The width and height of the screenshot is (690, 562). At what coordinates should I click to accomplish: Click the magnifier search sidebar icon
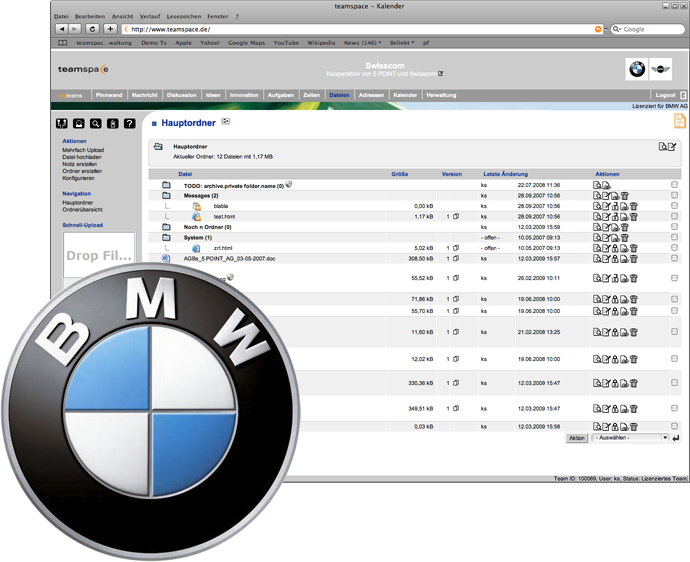pos(95,124)
